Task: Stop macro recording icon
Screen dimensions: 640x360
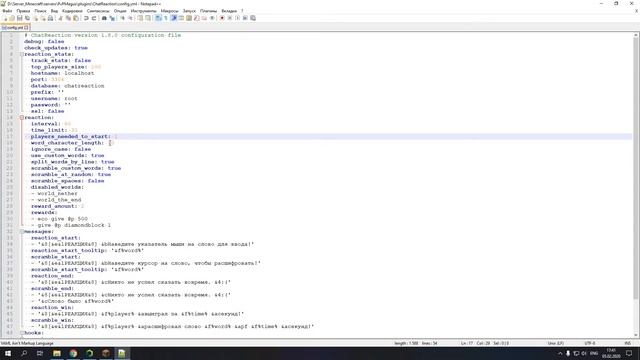Action: pos(230,18)
